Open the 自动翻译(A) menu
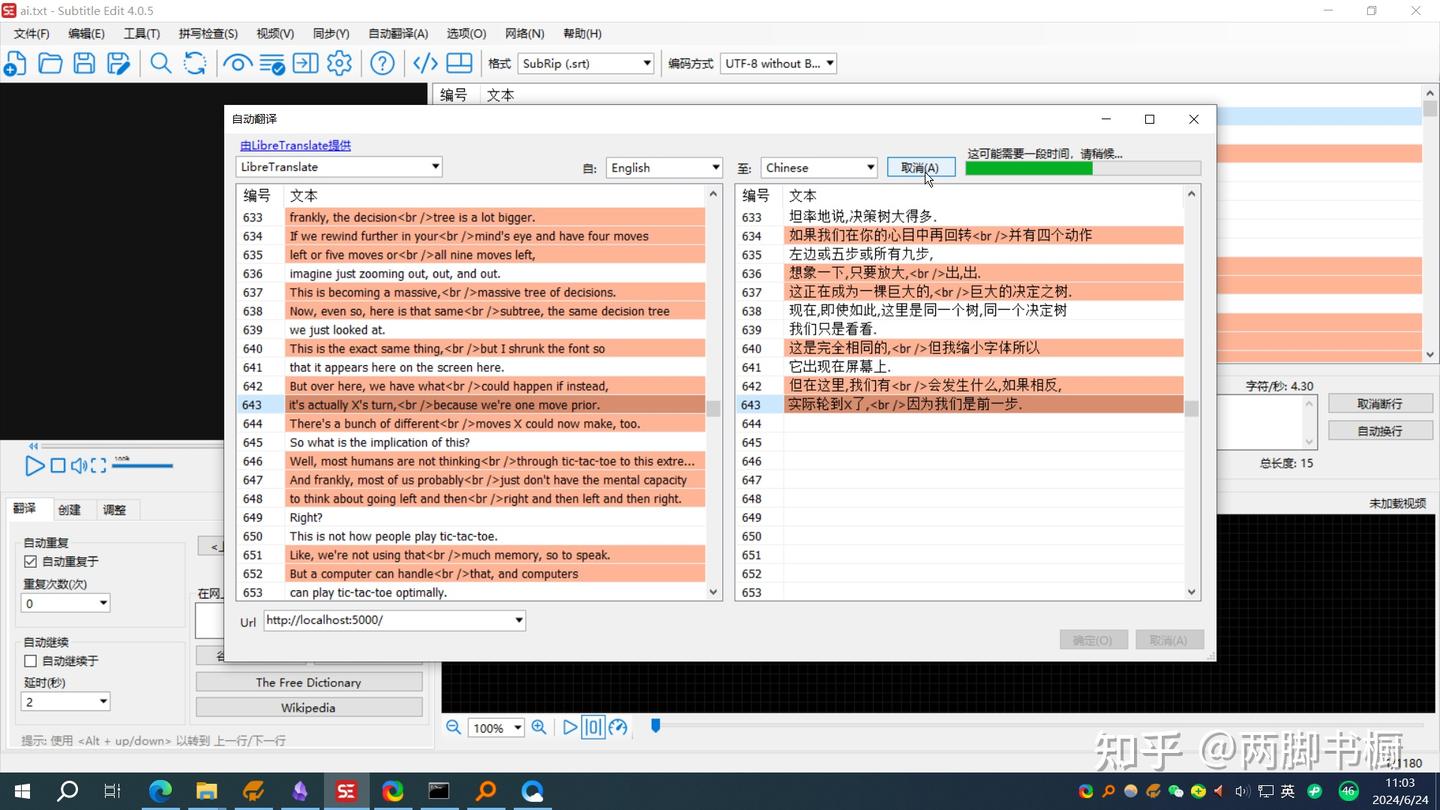 pyautogui.click(x=398, y=33)
